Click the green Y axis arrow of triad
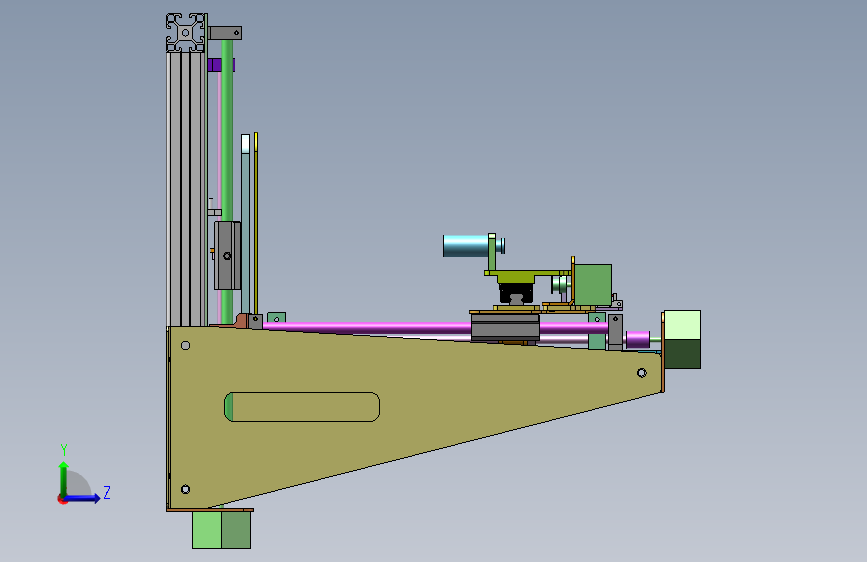Viewport: 867px width, 562px height. click(64, 478)
